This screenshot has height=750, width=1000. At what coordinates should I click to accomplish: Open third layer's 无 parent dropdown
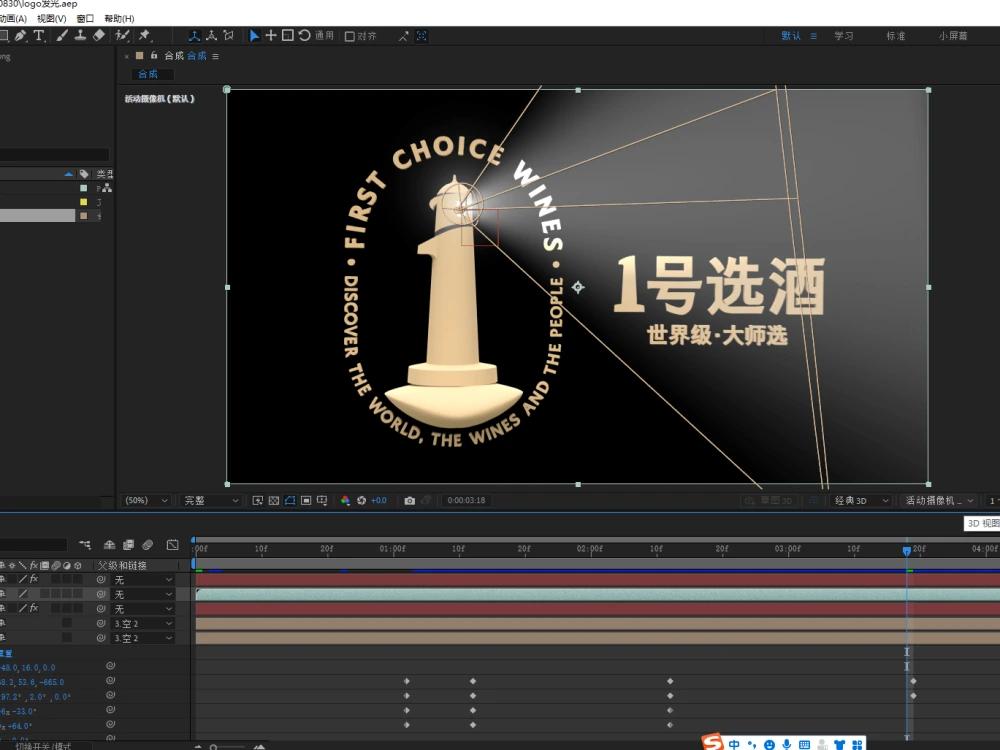[143, 609]
